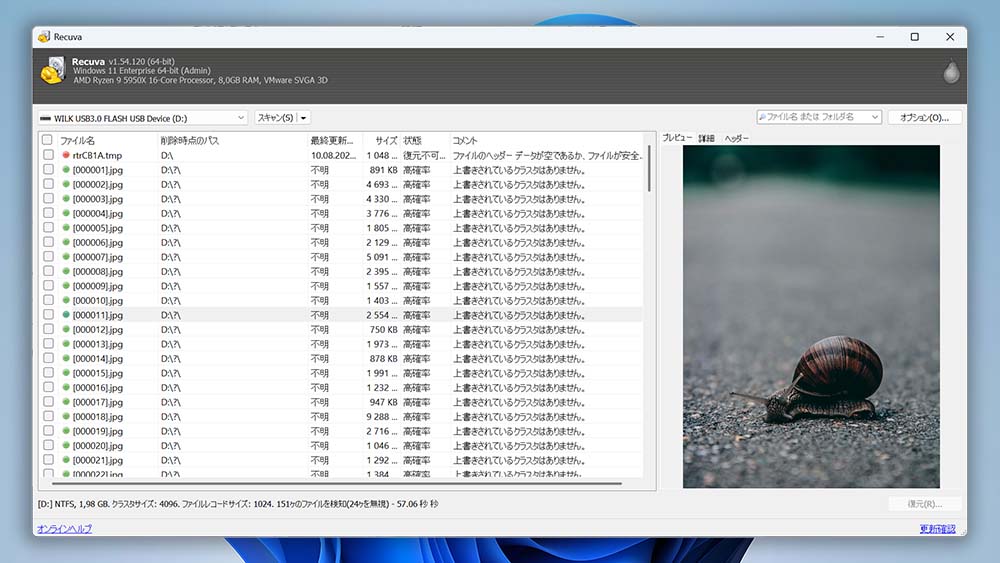
Task: Check the box for [000018].jpg
Action: point(48,416)
